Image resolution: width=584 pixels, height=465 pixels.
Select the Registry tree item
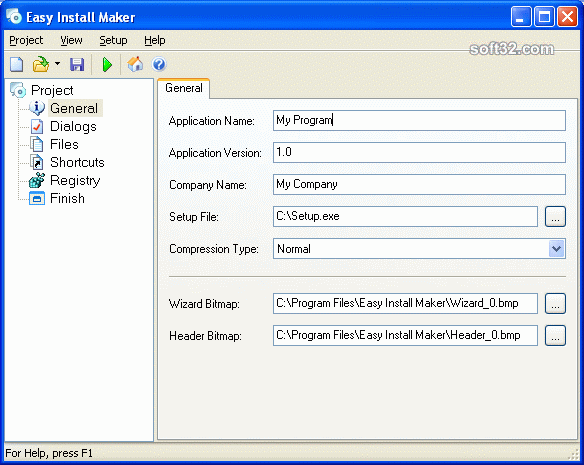click(x=75, y=180)
